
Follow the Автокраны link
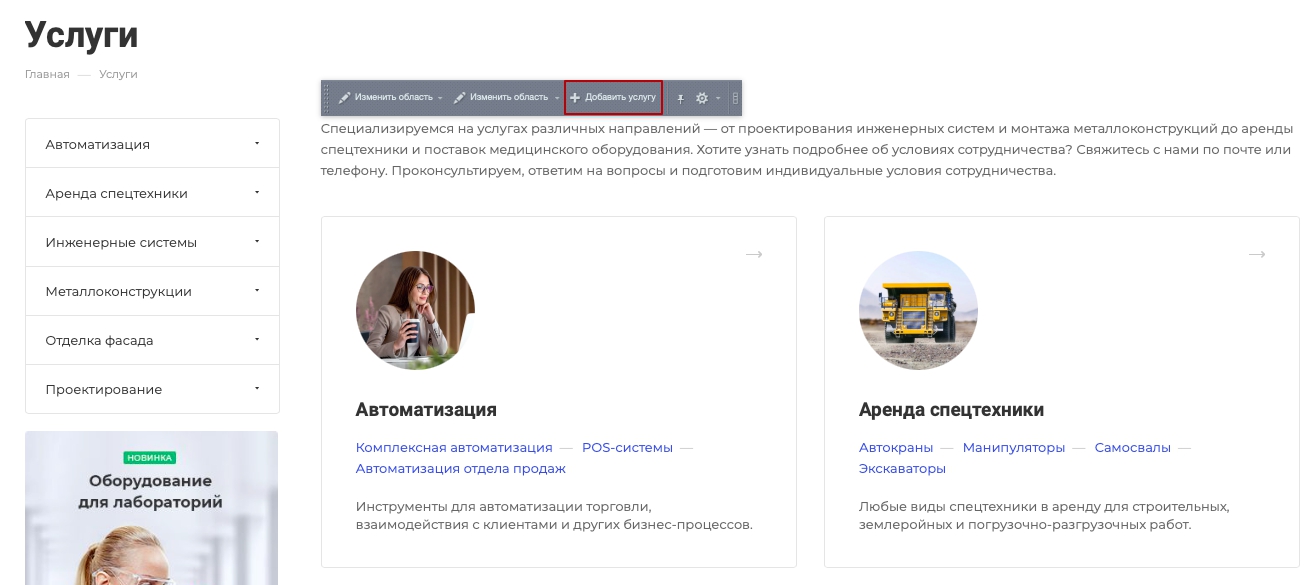pyautogui.click(x=896, y=447)
